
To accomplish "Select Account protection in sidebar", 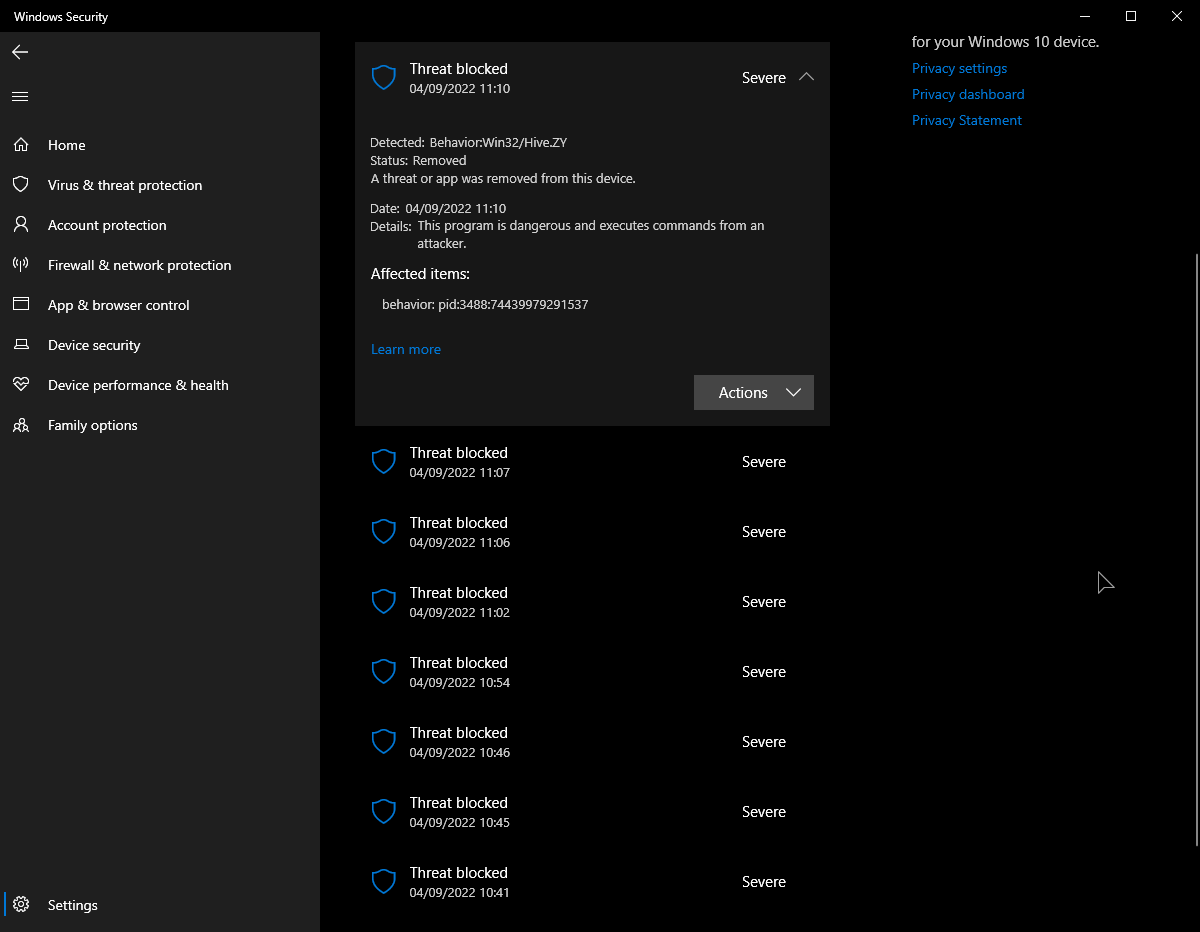I will (107, 225).
